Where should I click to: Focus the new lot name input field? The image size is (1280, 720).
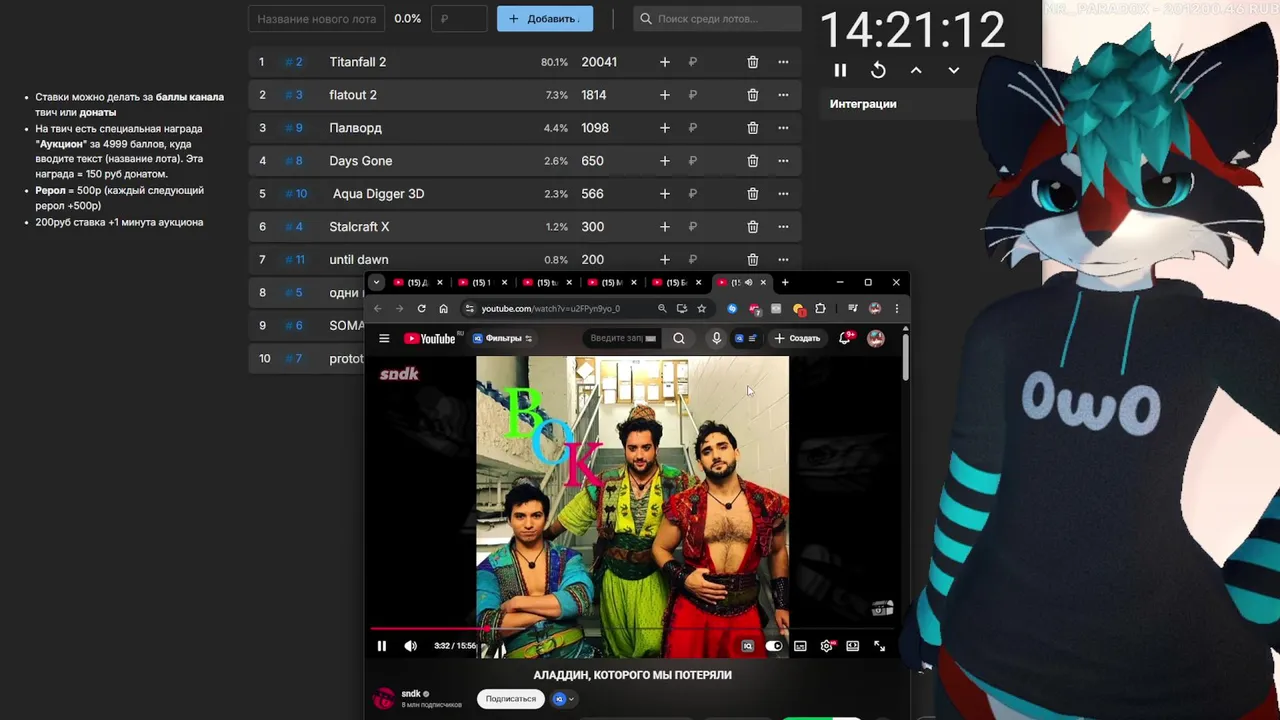[x=317, y=18]
